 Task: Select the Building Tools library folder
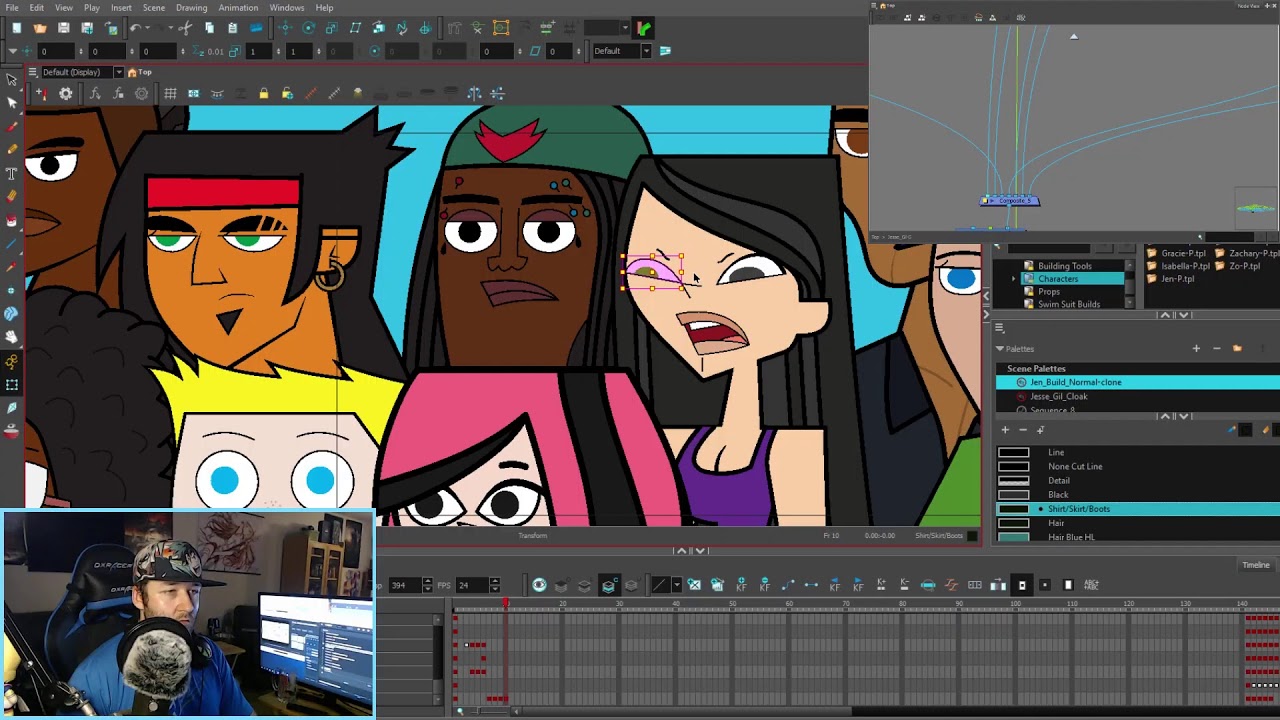[1064, 266]
